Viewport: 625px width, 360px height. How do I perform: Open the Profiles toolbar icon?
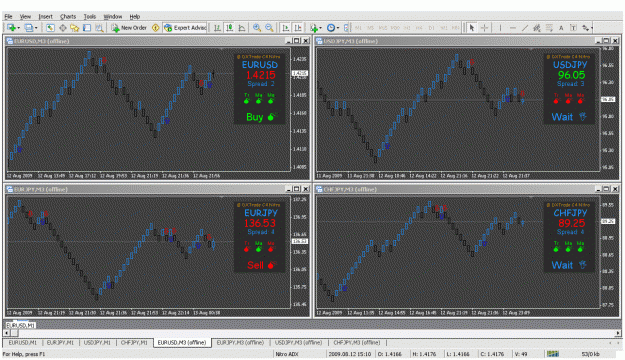point(28,28)
